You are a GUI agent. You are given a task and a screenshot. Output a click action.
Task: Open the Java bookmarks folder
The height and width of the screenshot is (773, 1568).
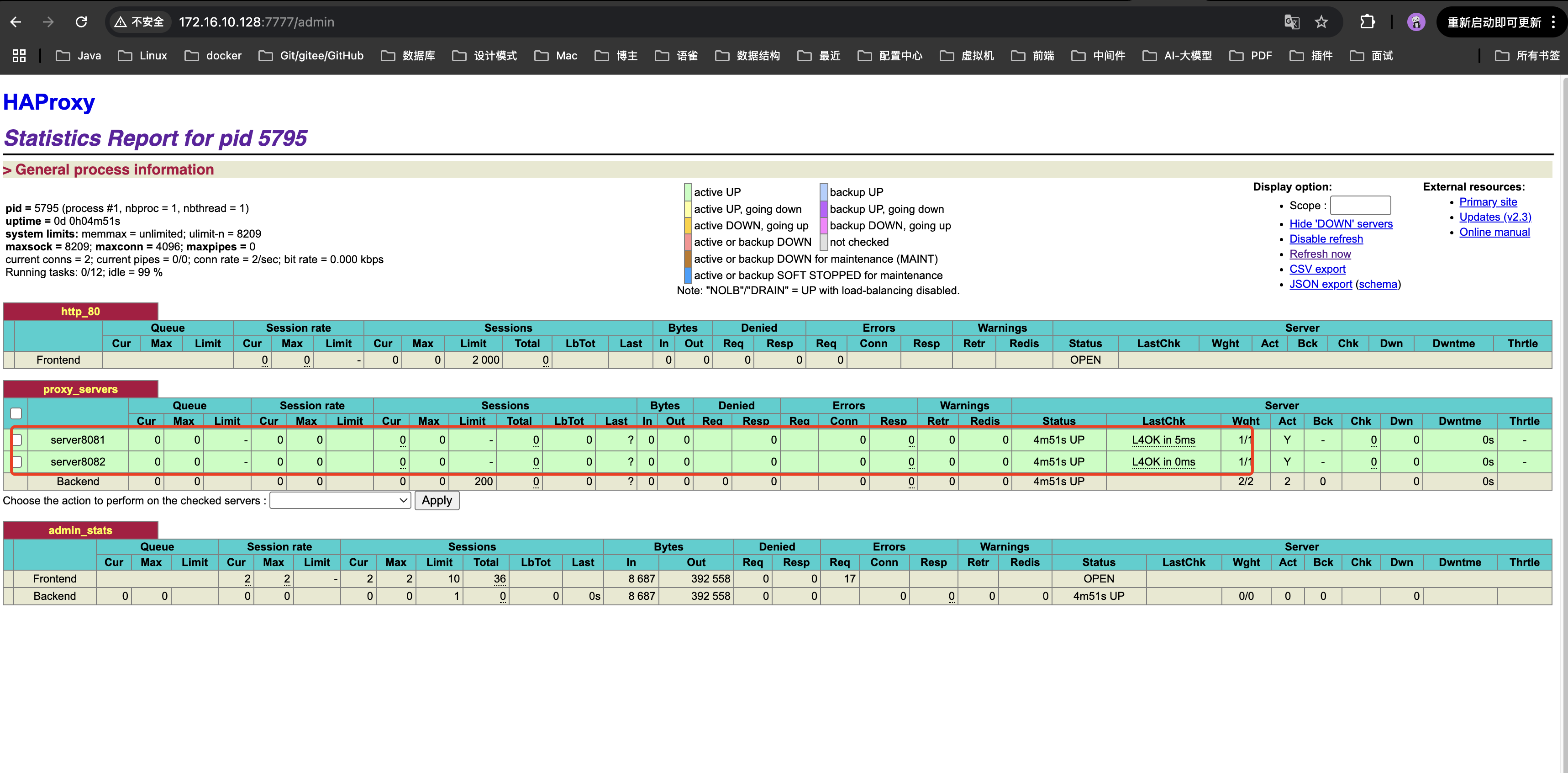79,55
